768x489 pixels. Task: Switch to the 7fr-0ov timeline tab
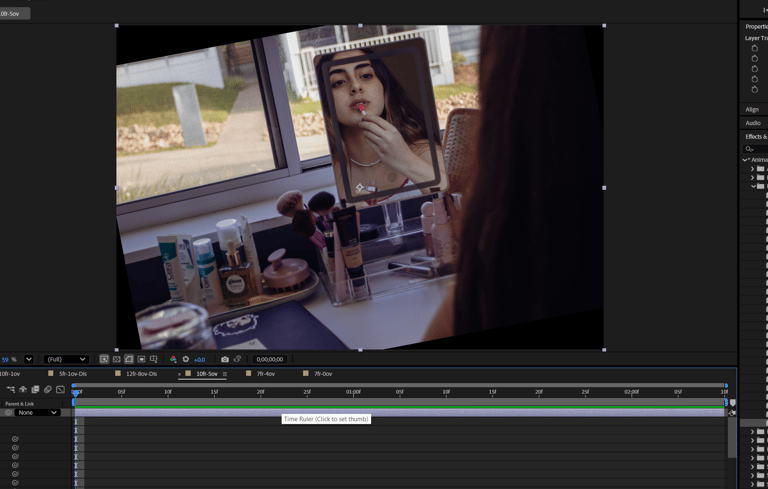tap(323, 374)
